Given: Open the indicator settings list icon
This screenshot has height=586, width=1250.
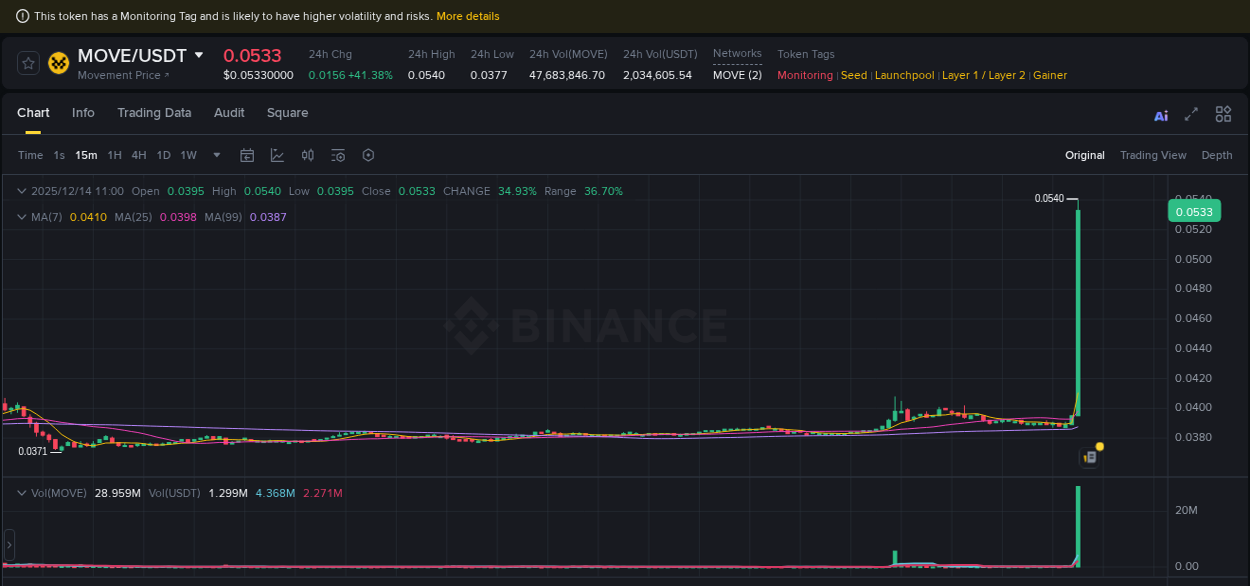Looking at the screenshot, I should pos(337,155).
